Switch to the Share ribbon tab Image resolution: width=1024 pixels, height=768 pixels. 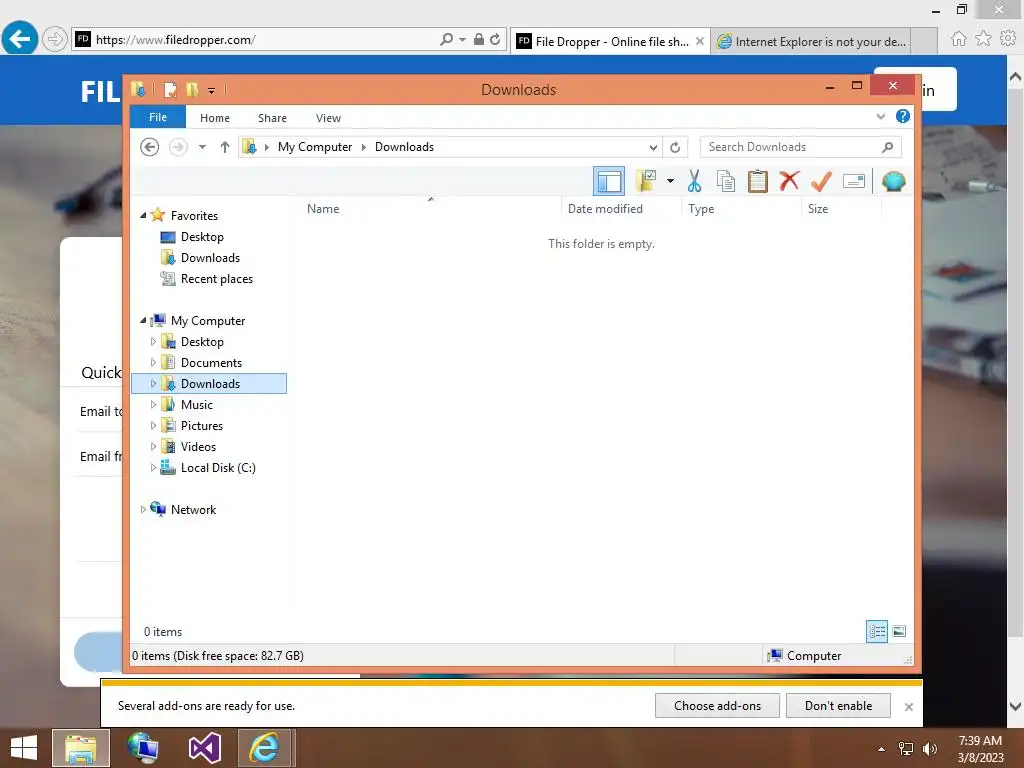click(272, 118)
